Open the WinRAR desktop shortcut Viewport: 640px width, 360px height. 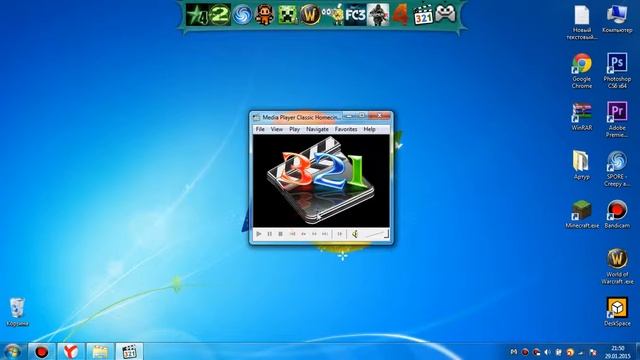582,116
